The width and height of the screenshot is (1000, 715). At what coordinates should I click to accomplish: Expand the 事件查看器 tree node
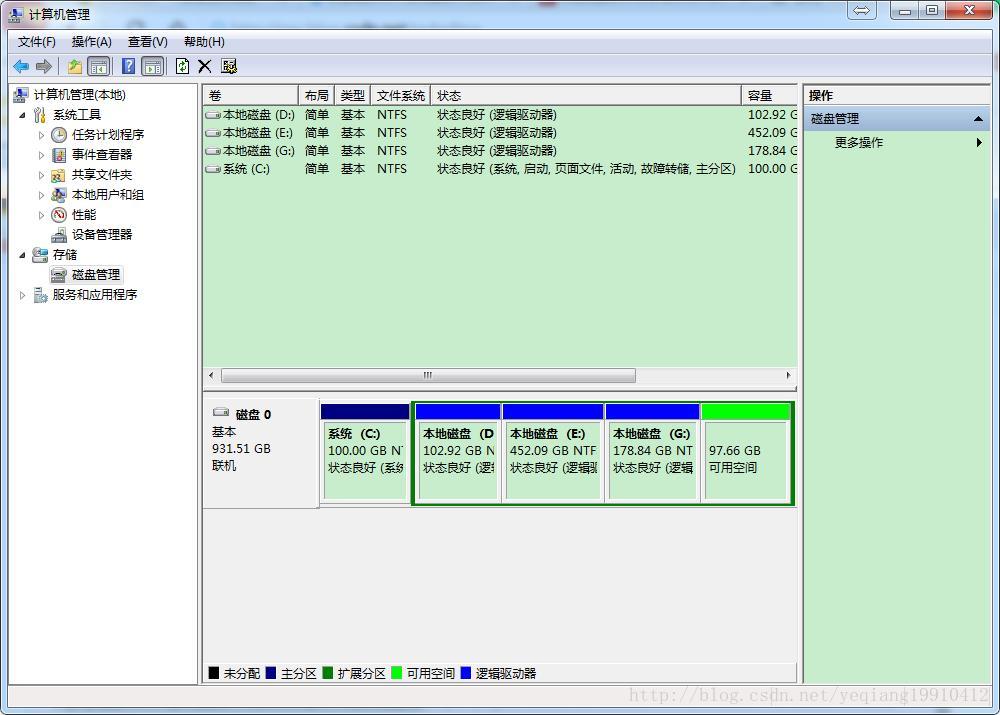pos(41,155)
